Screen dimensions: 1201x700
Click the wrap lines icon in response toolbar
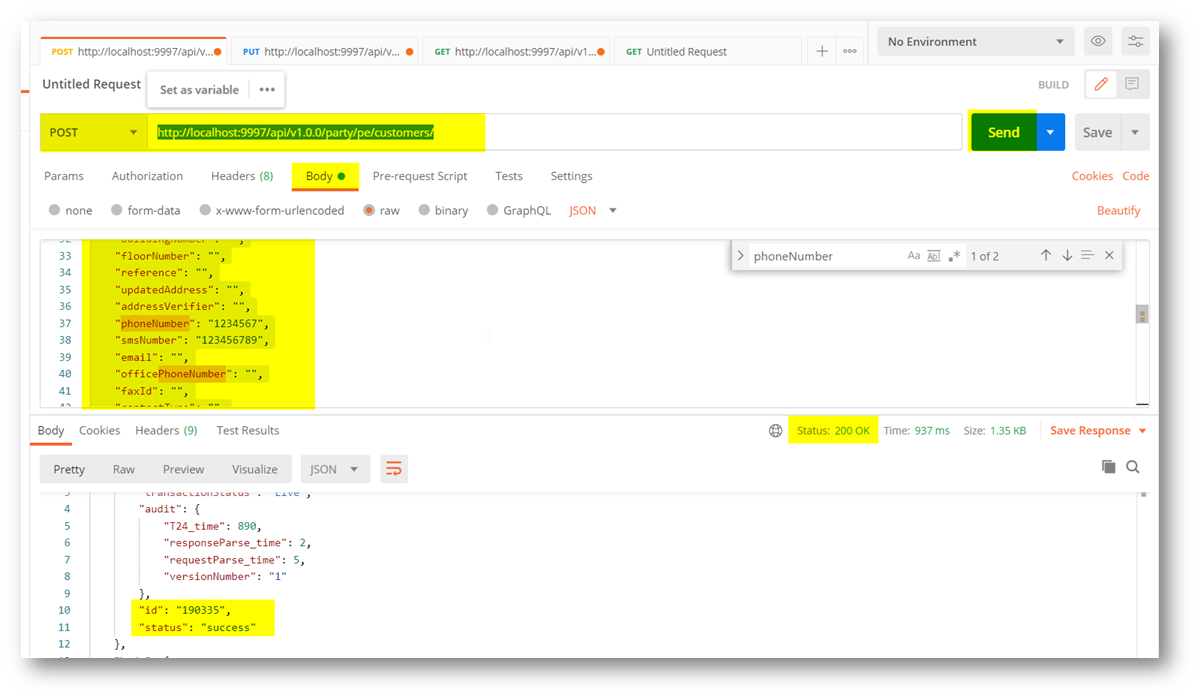394,469
